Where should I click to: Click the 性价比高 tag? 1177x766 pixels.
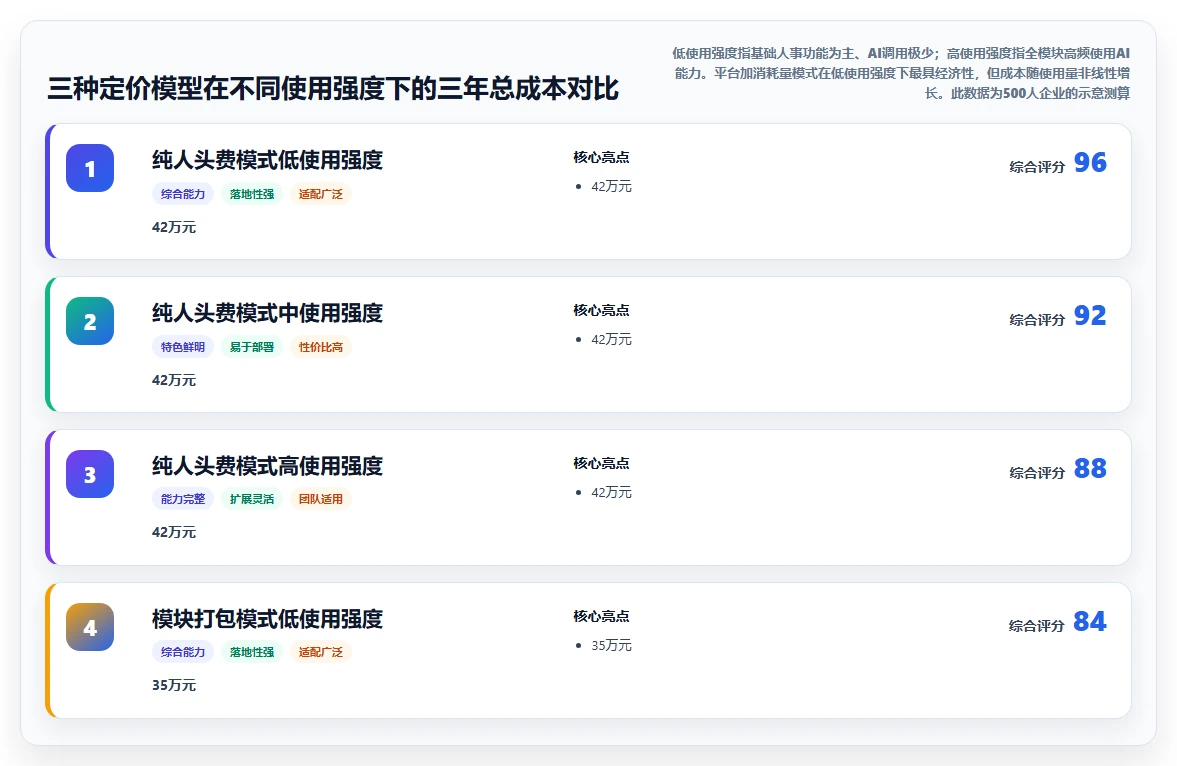click(x=321, y=347)
